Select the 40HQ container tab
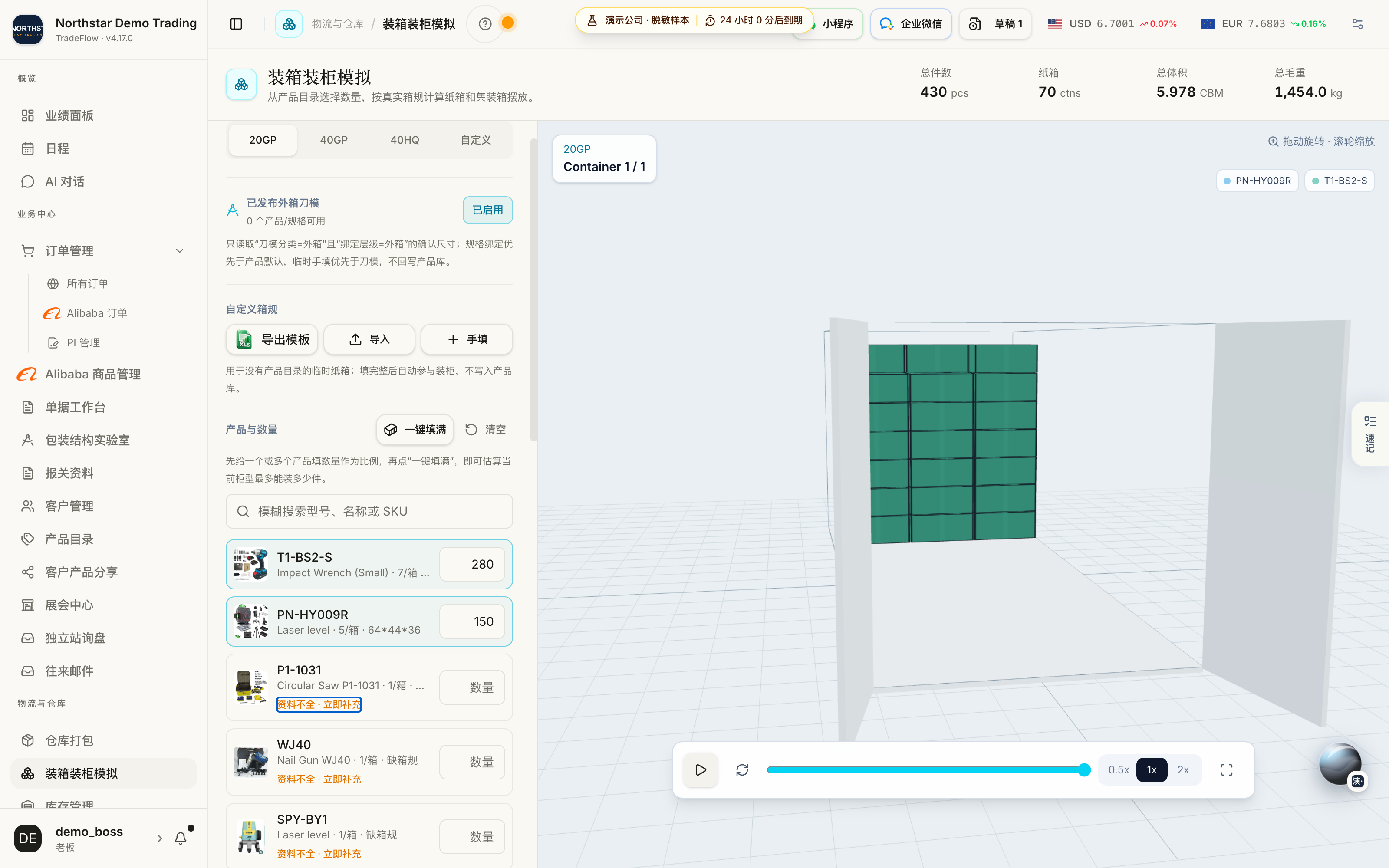1389x868 pixels. coord(405,140)
